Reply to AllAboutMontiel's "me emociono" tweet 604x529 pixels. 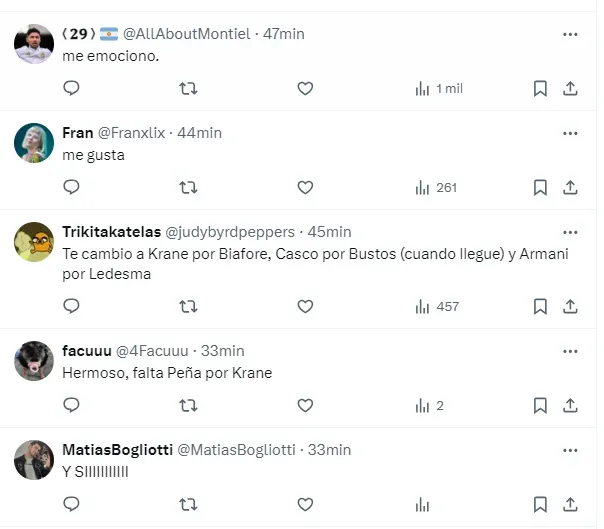71,89
